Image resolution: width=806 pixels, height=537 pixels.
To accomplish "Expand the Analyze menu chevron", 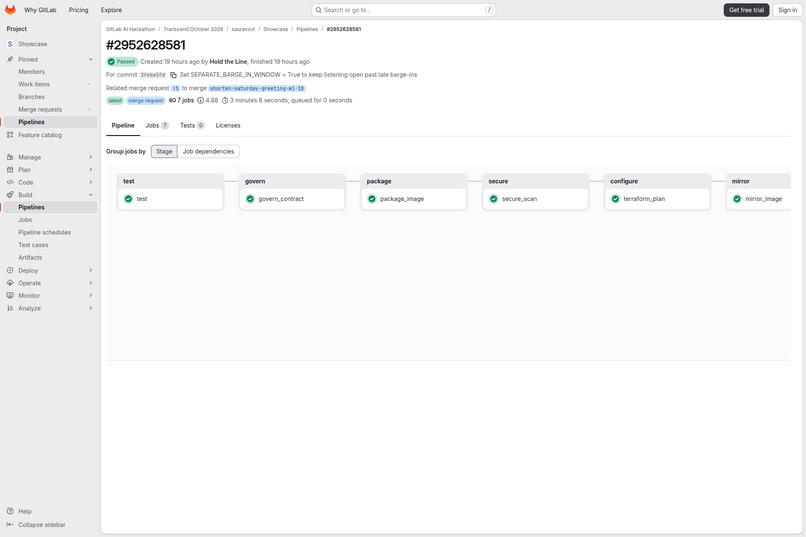I will (90, 308).
